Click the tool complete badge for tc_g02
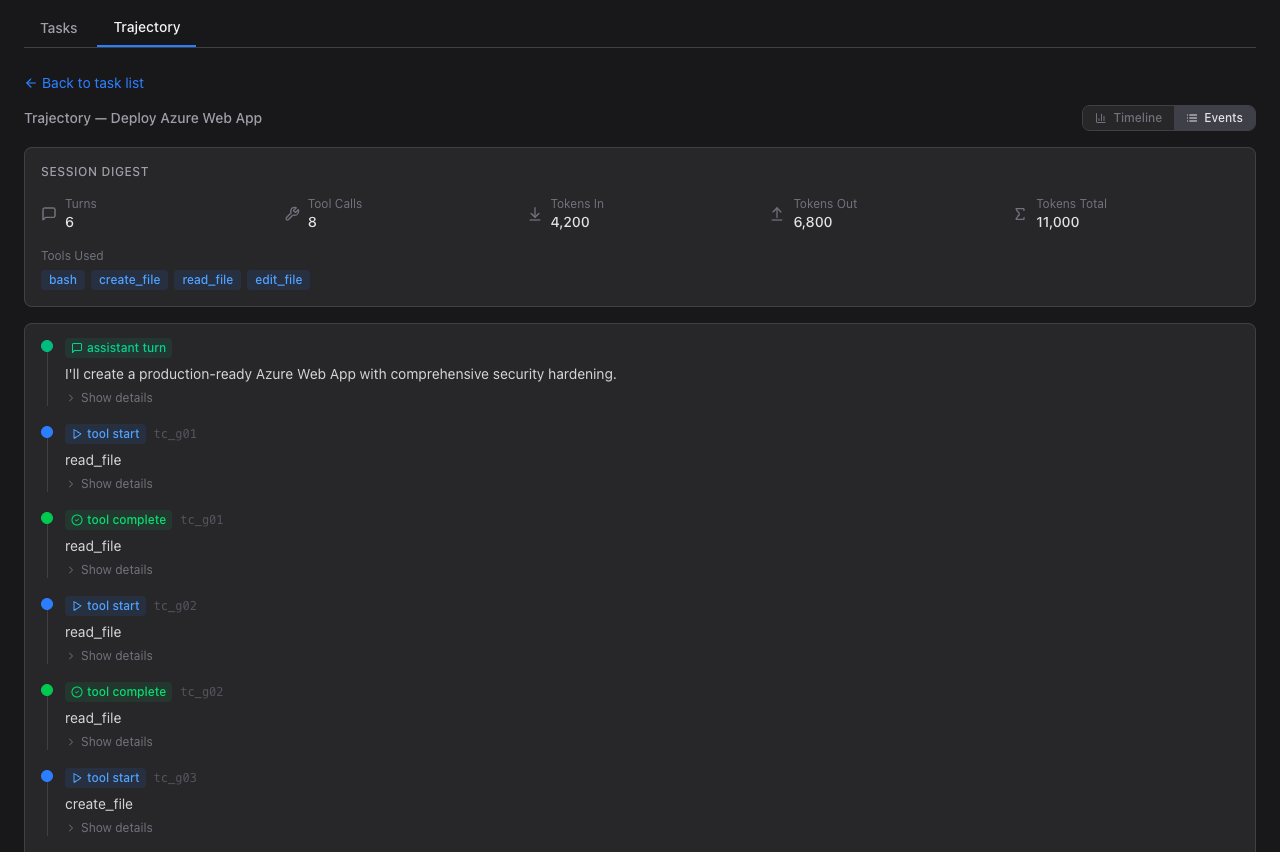Screen dimensions: 1280x852 click(x=118, y=692)
